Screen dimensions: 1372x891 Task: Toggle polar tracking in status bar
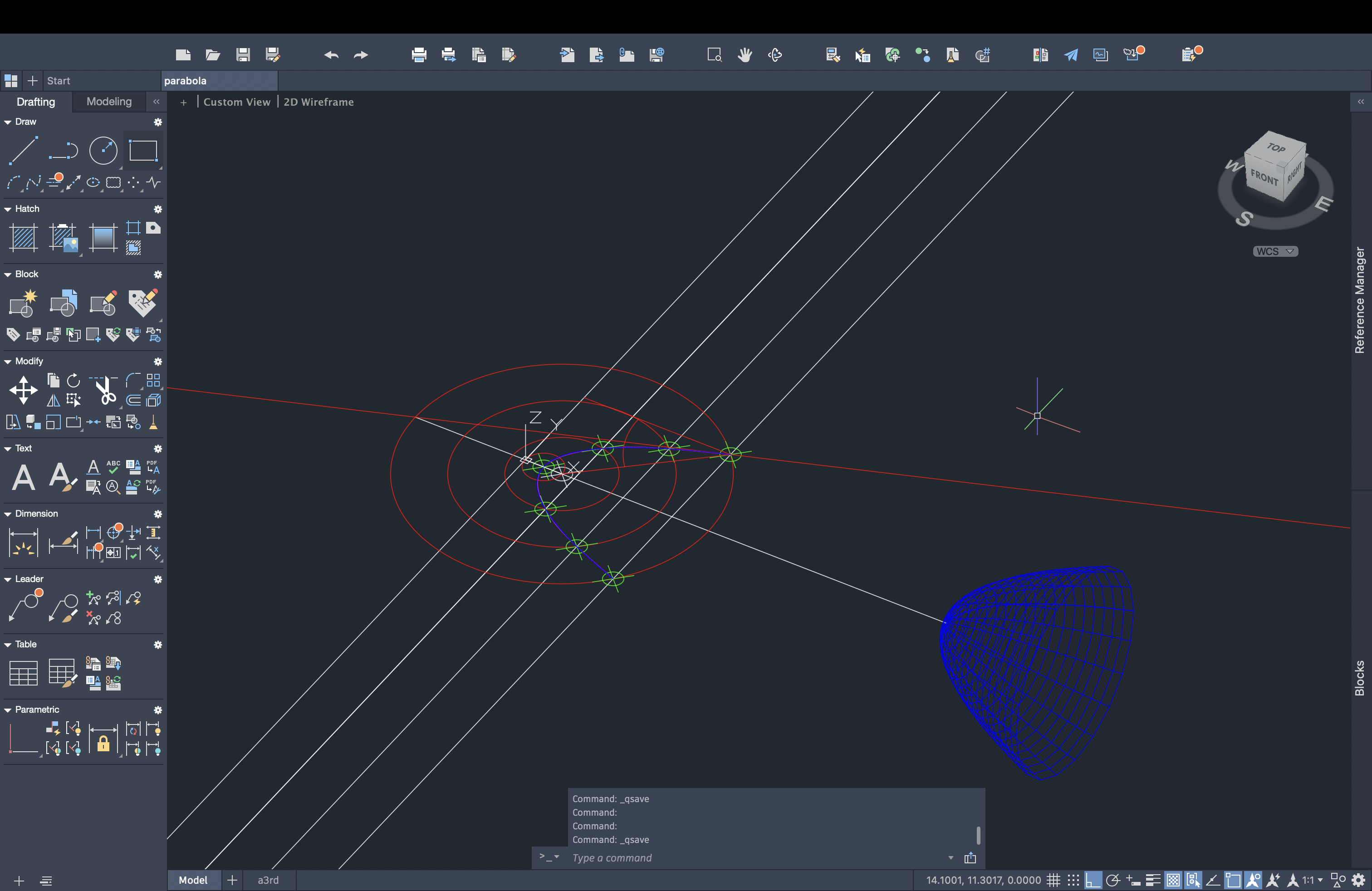click(1112, 880)
